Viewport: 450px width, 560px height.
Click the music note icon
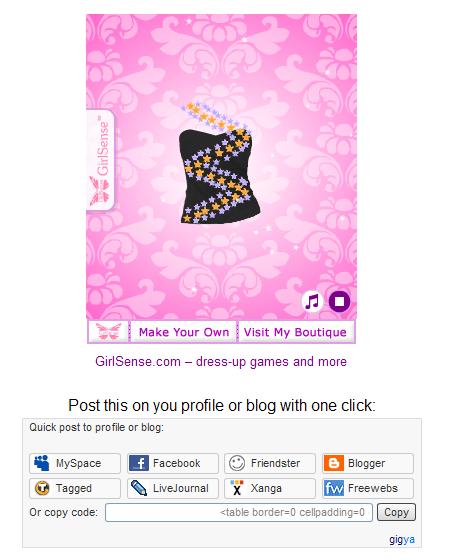[x=312, y=301]
